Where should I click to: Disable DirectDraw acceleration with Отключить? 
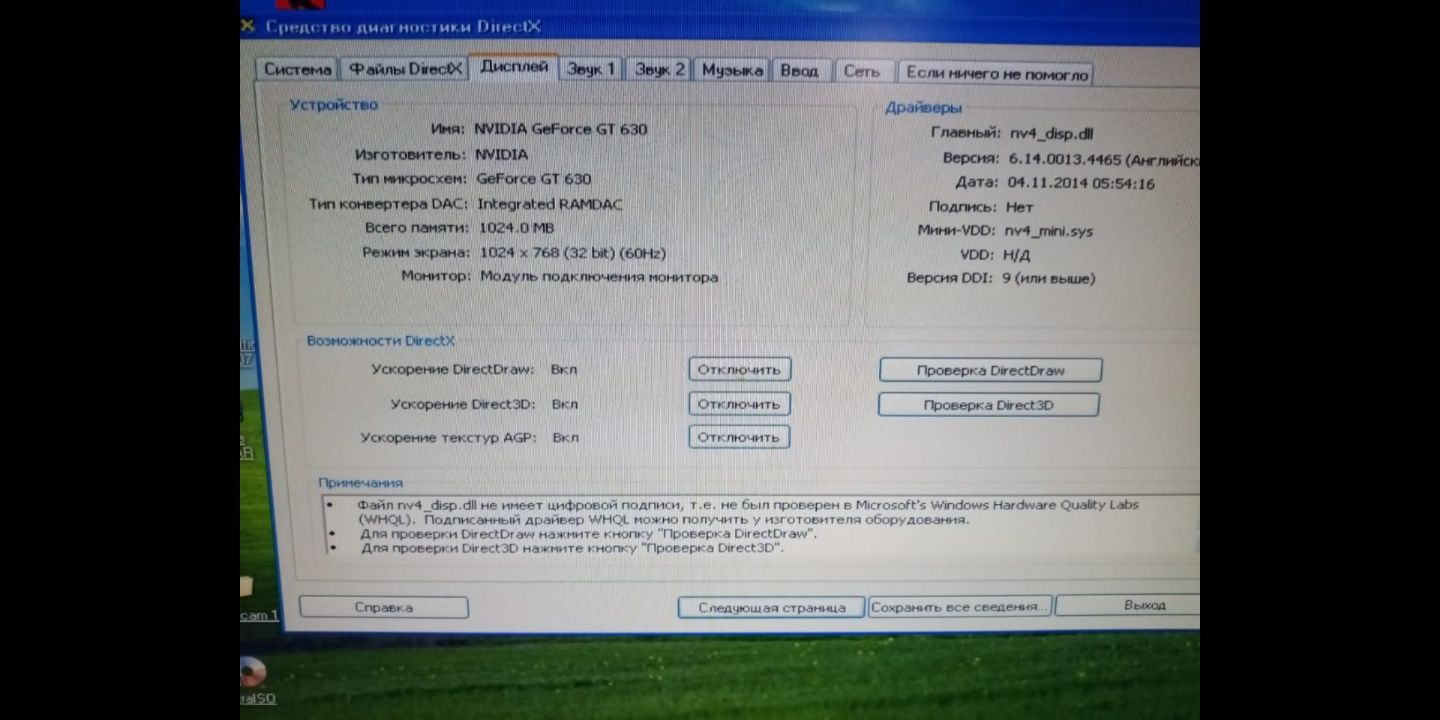coord(739,369)
